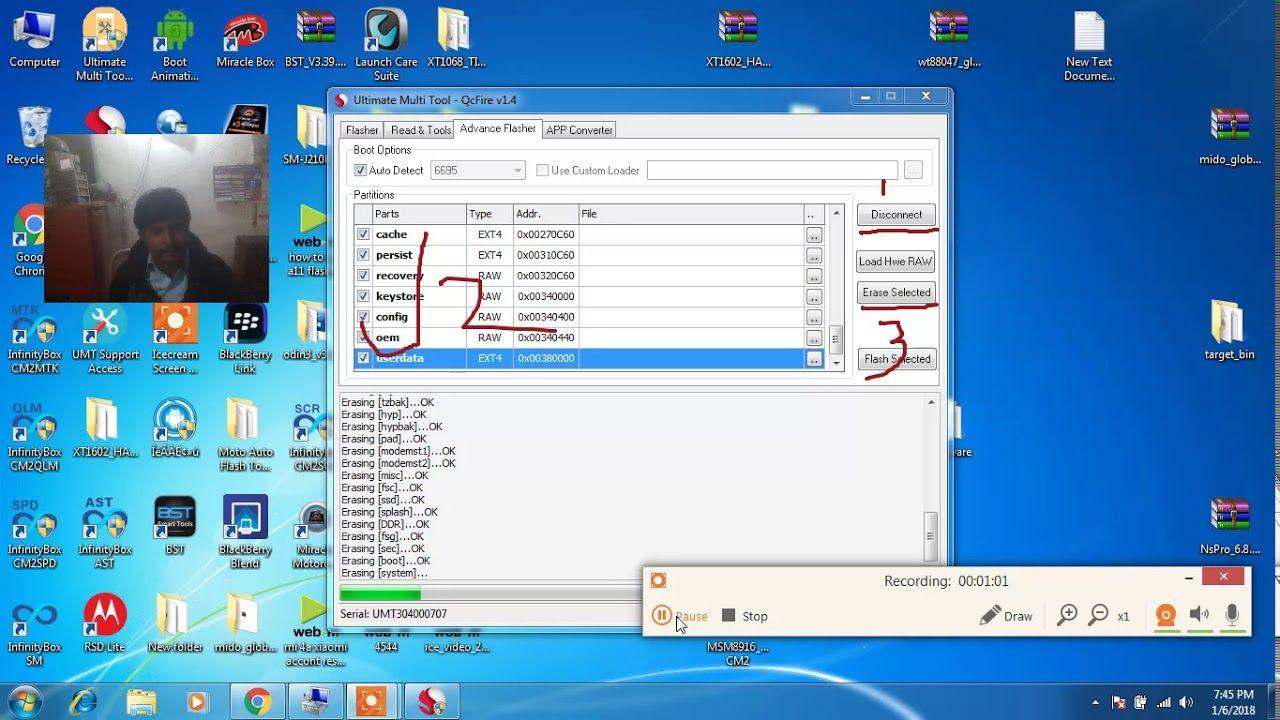Switch to the Flasher tab
This screenshot has width=1280, height=720.
[362, 130]
